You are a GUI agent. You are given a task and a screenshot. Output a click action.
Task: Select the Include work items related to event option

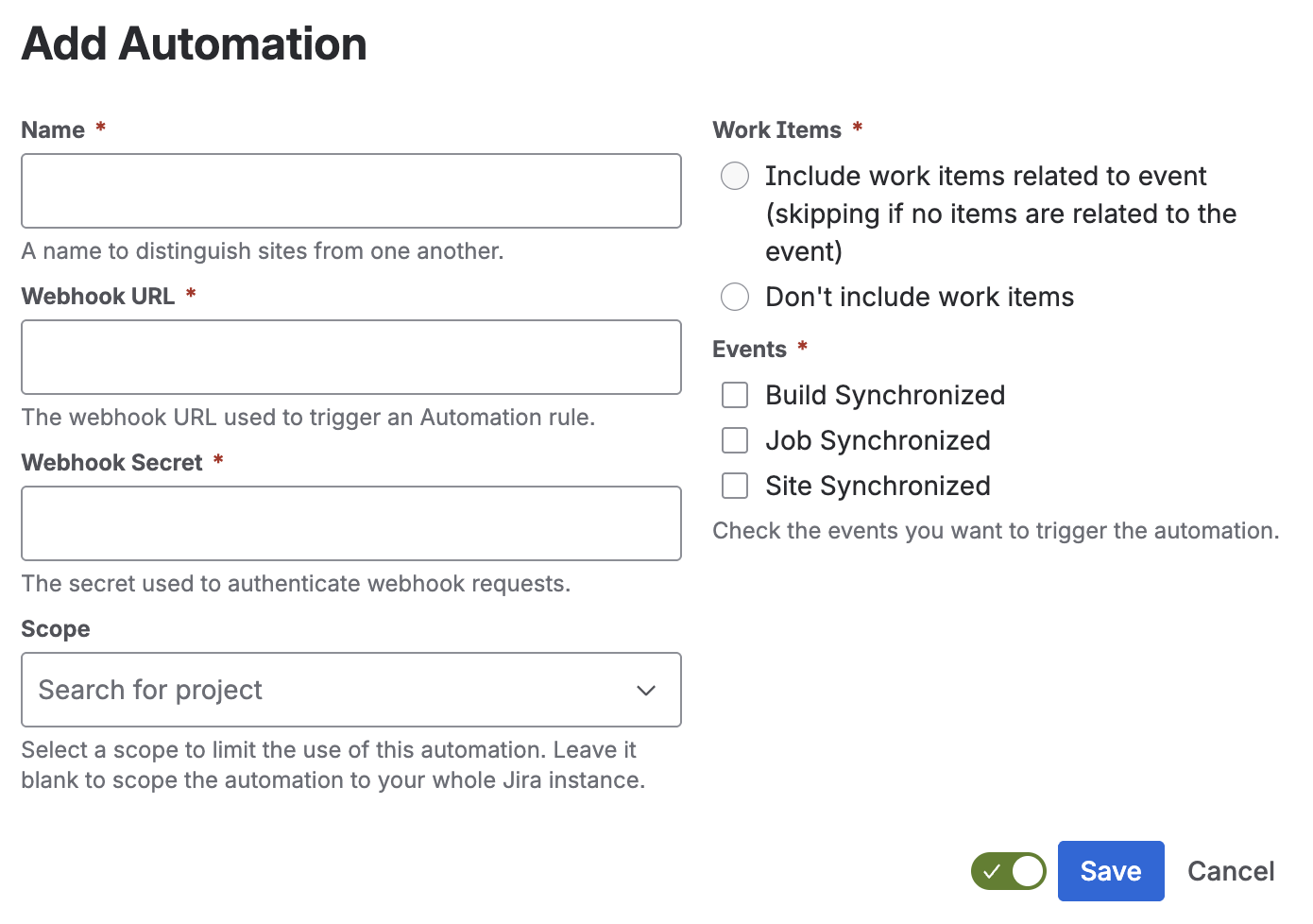[735, 176]
